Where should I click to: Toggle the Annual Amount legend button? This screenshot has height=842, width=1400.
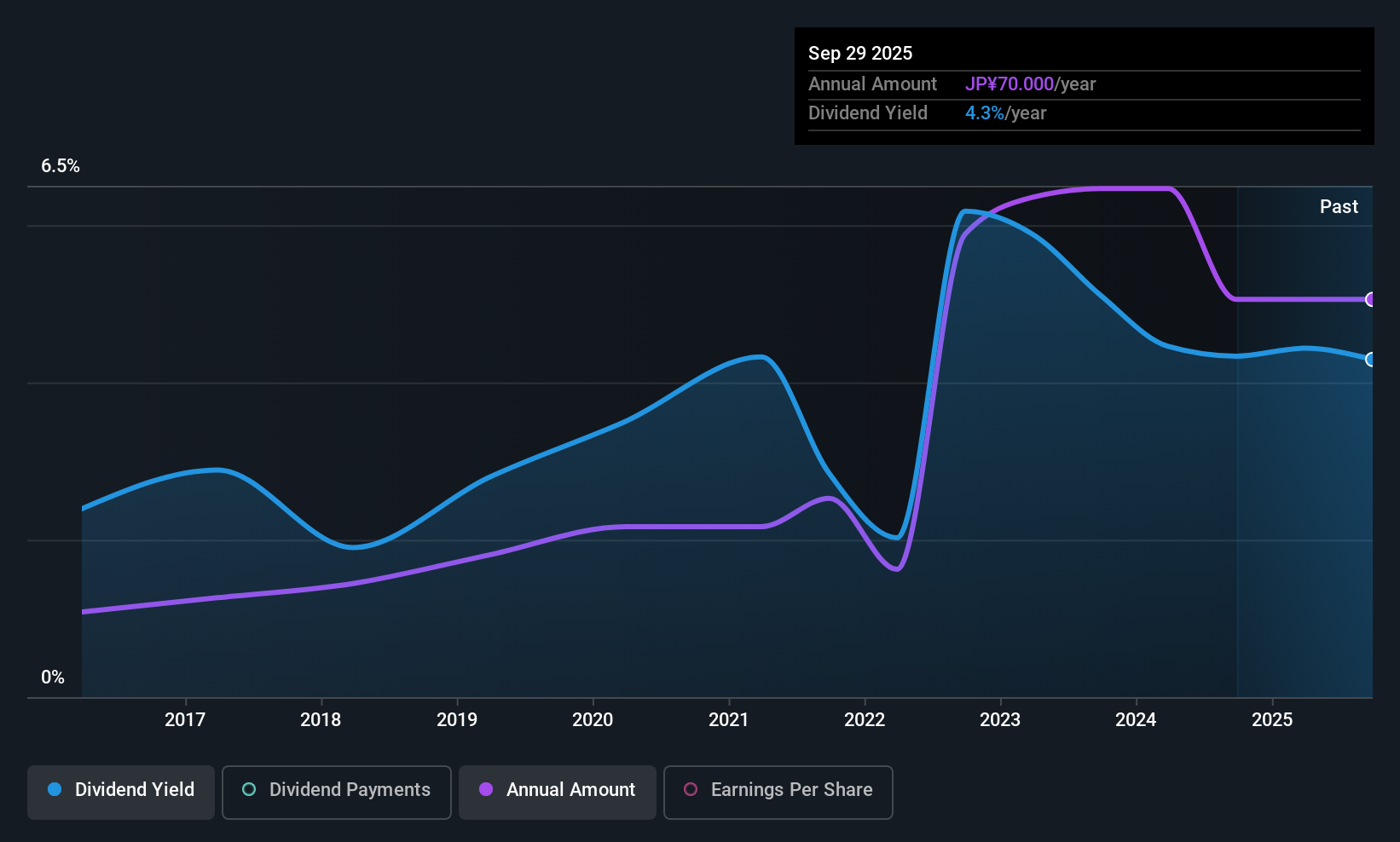tap(558, 792)
